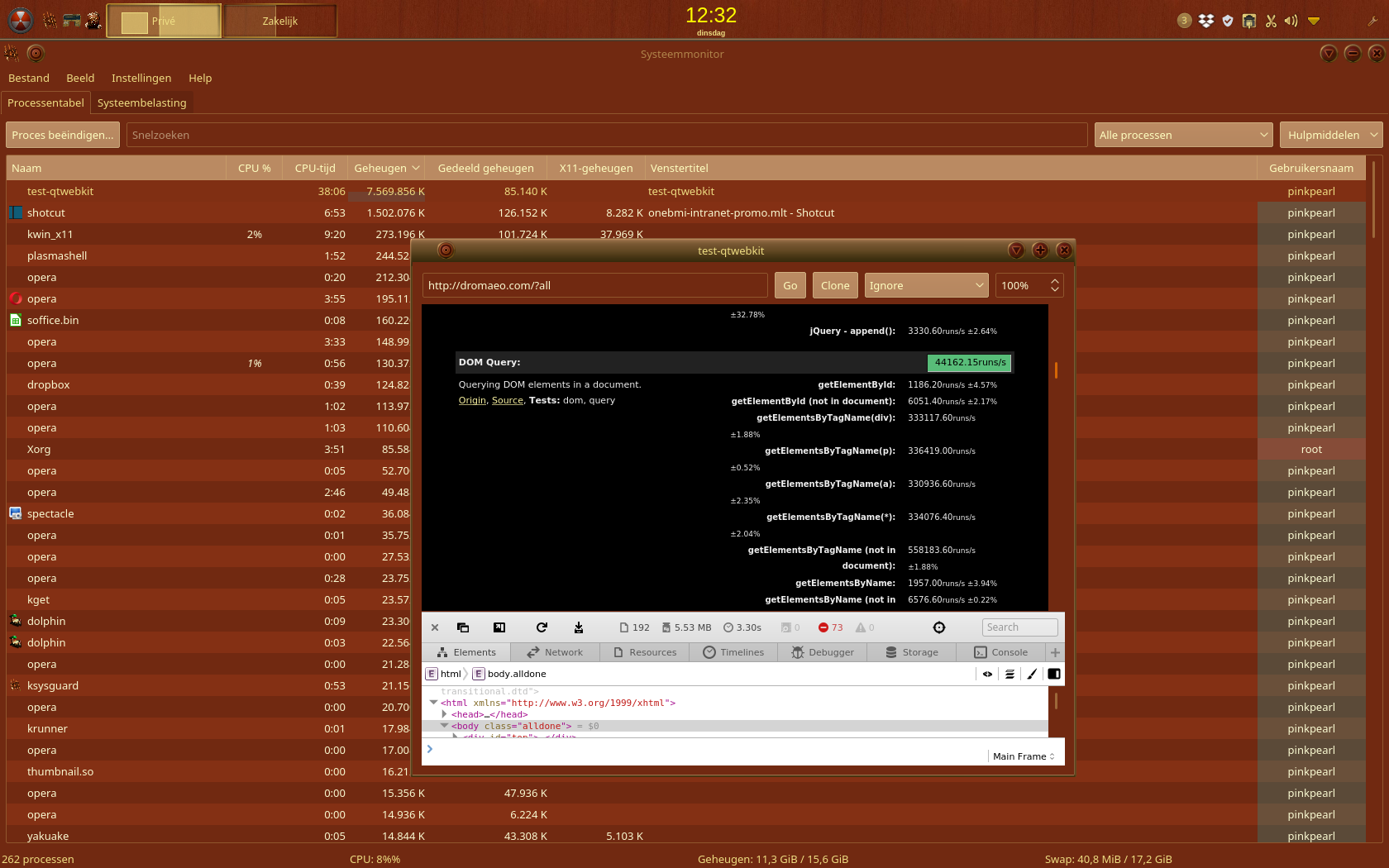The height and width of the screenshot is (868, 1389).
Task: Open the Network tab in developer tools
Action: (554, 652)
